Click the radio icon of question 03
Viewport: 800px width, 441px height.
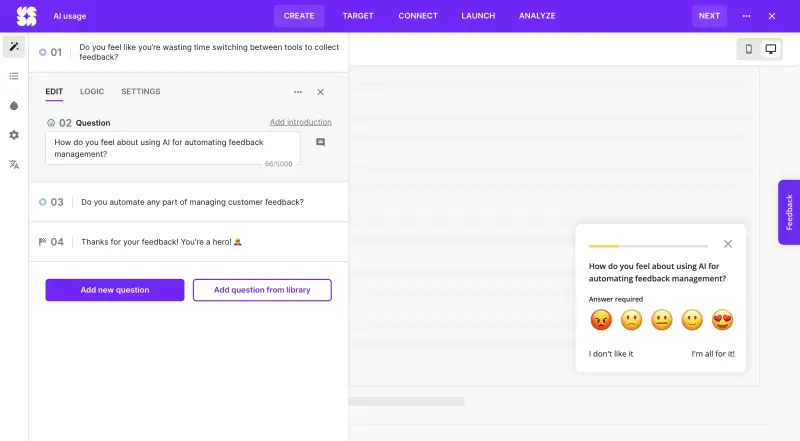[x=43, y=202]
